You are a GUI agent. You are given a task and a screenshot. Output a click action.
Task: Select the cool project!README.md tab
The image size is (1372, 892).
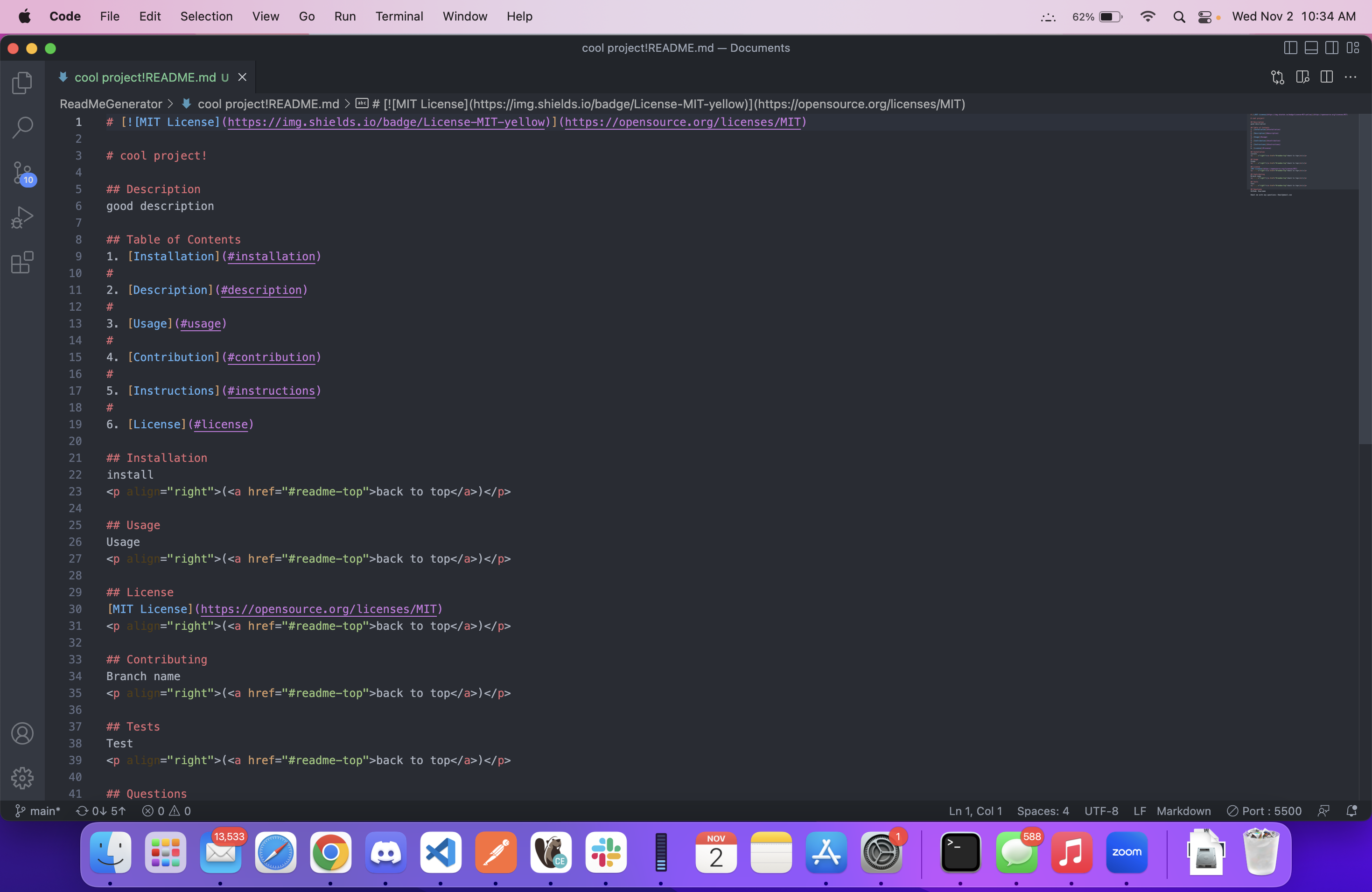click(x=145, y=77)
